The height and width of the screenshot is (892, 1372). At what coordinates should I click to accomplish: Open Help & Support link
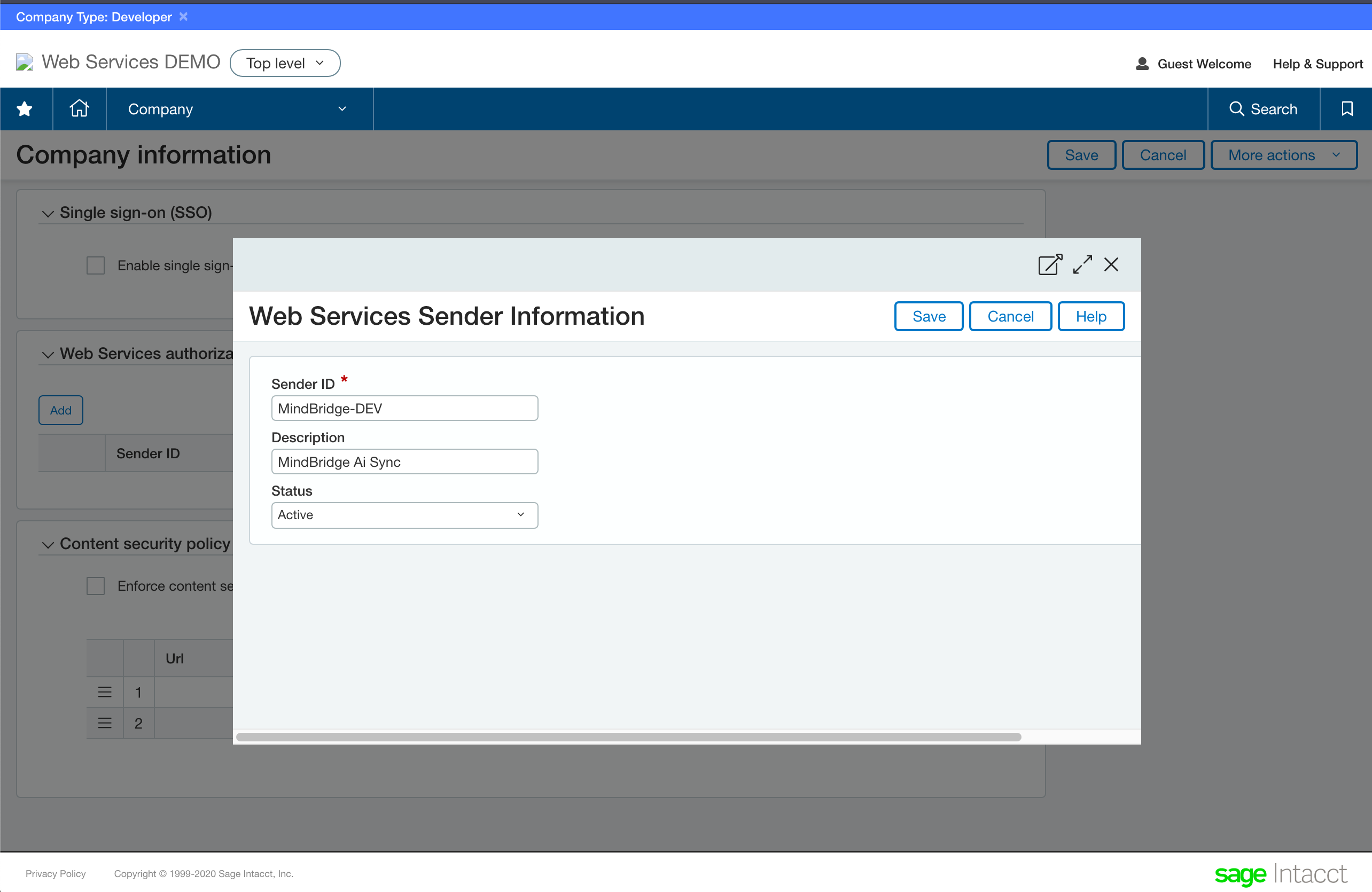coord(1317,64)
